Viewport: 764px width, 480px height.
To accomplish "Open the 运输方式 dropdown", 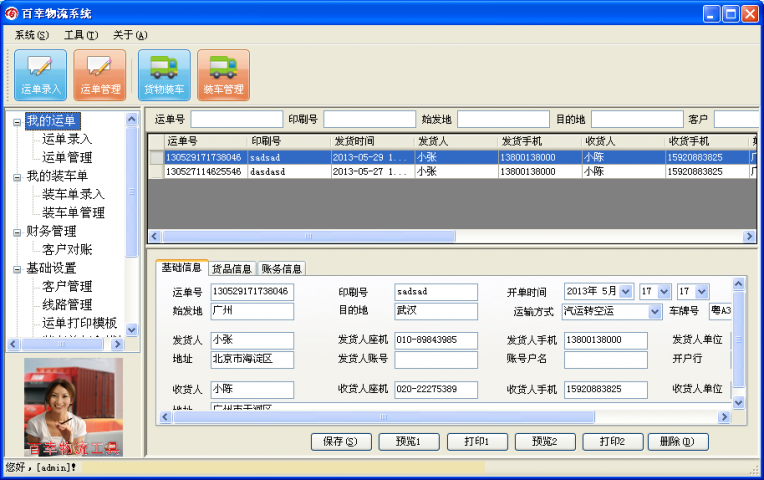I will (x=653, y=311).
